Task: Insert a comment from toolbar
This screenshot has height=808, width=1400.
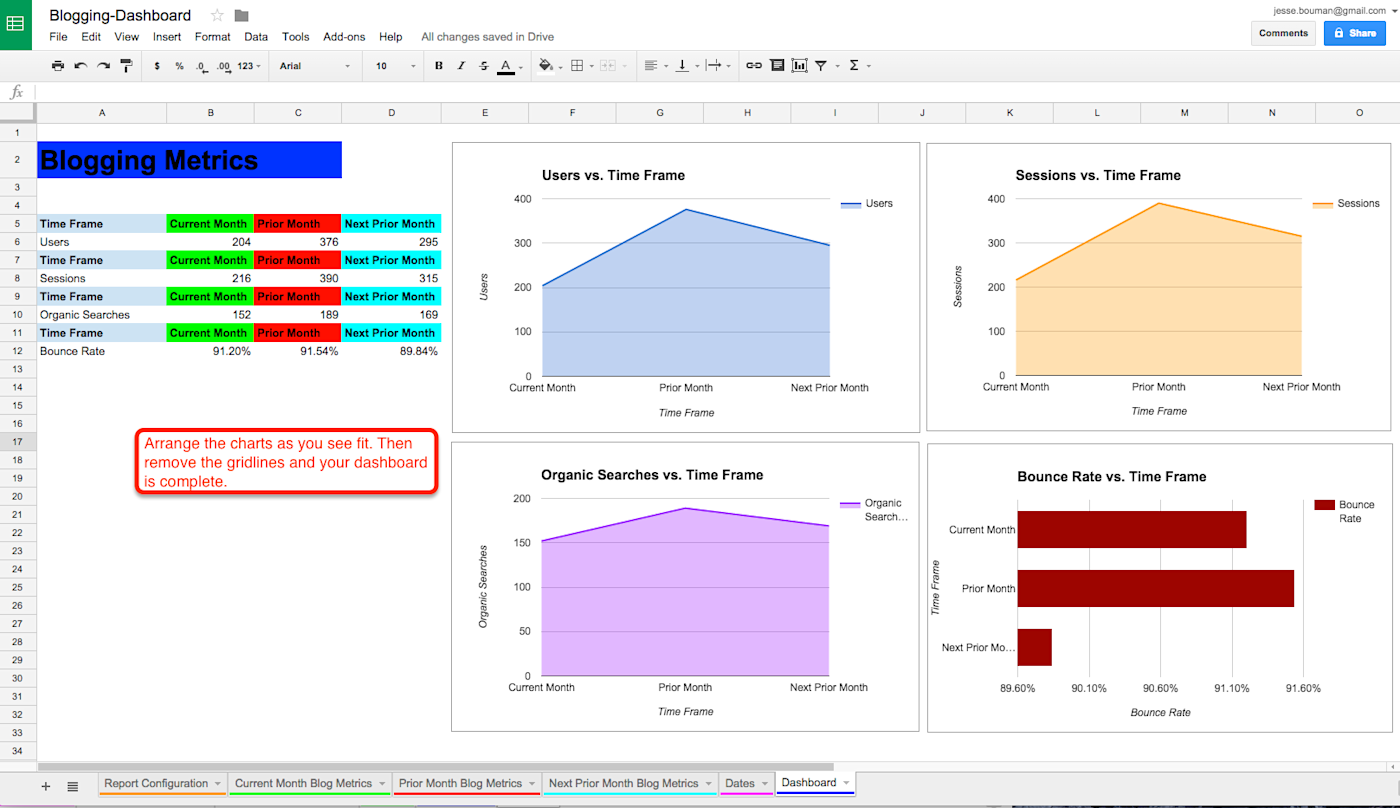Action: [777, 66]
